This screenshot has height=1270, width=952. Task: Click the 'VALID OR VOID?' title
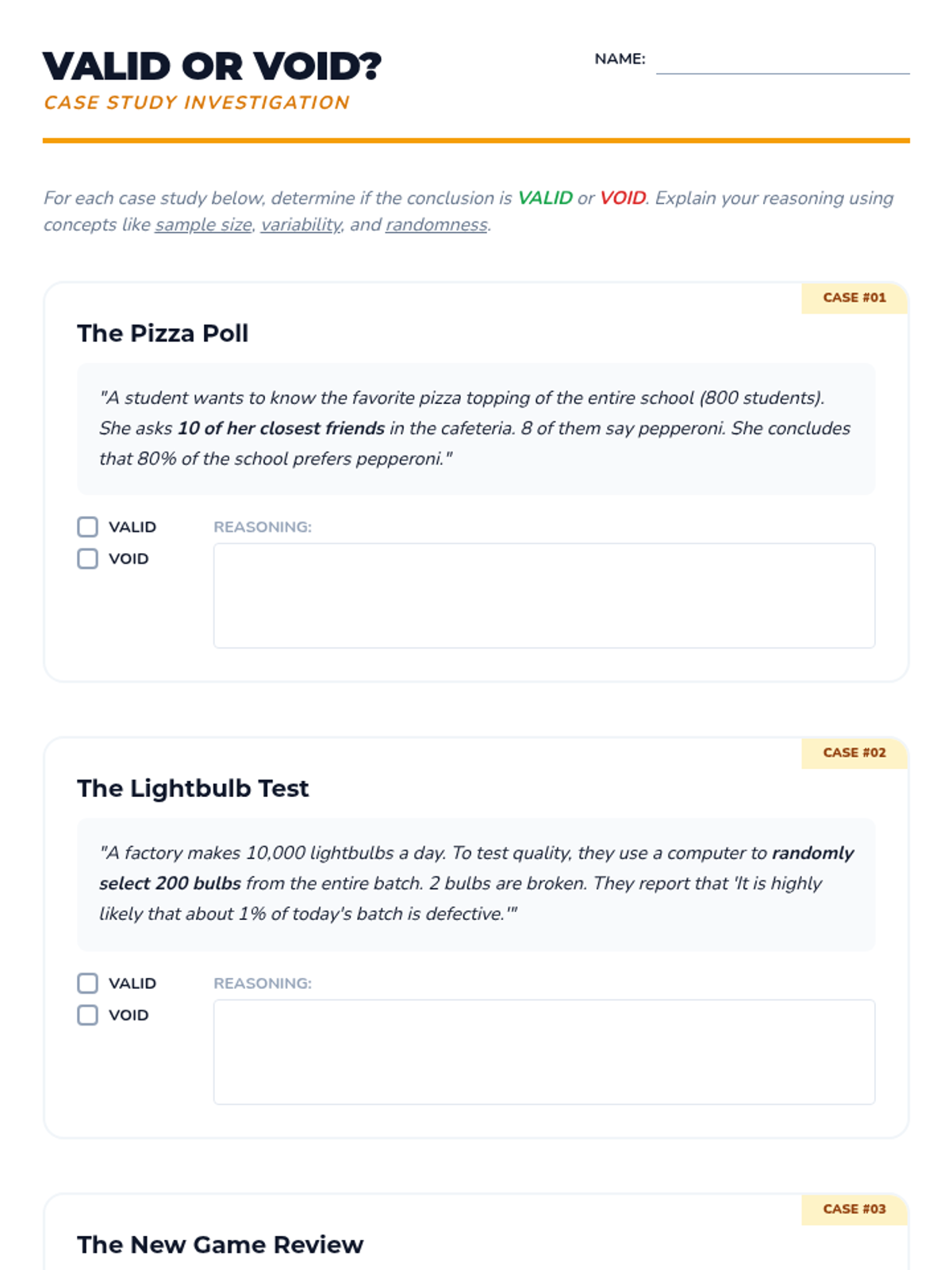click(x=212, y=66)
